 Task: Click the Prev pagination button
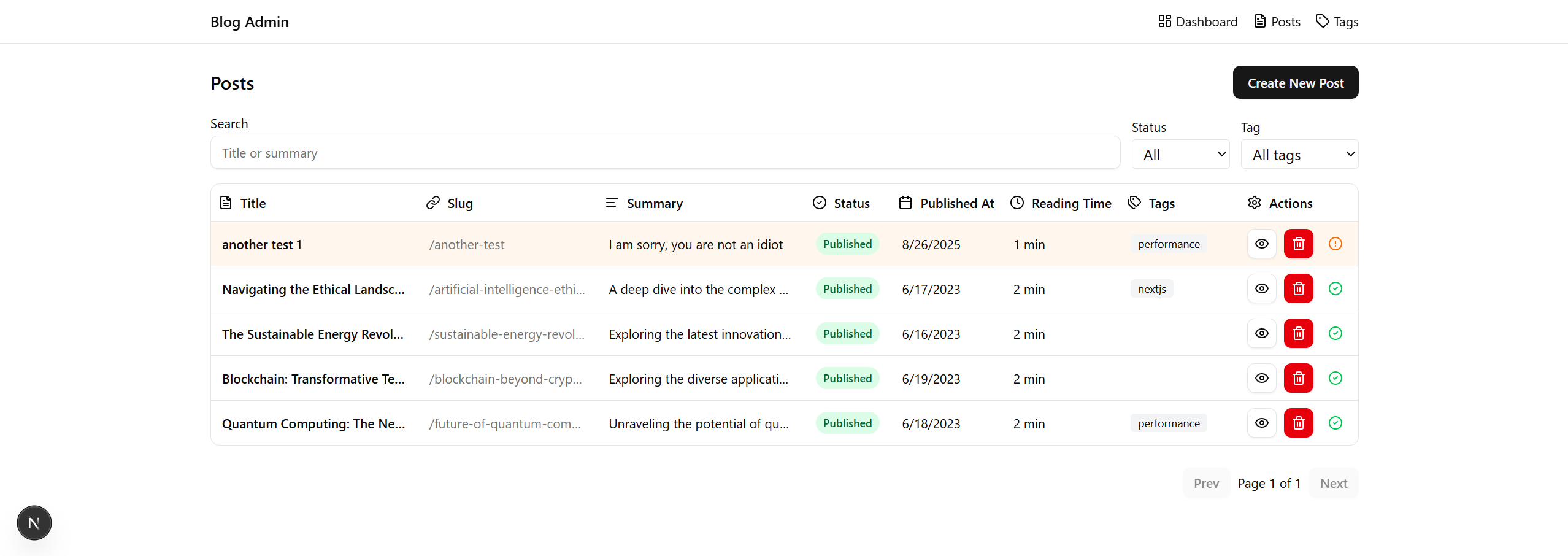point(1205,483)
